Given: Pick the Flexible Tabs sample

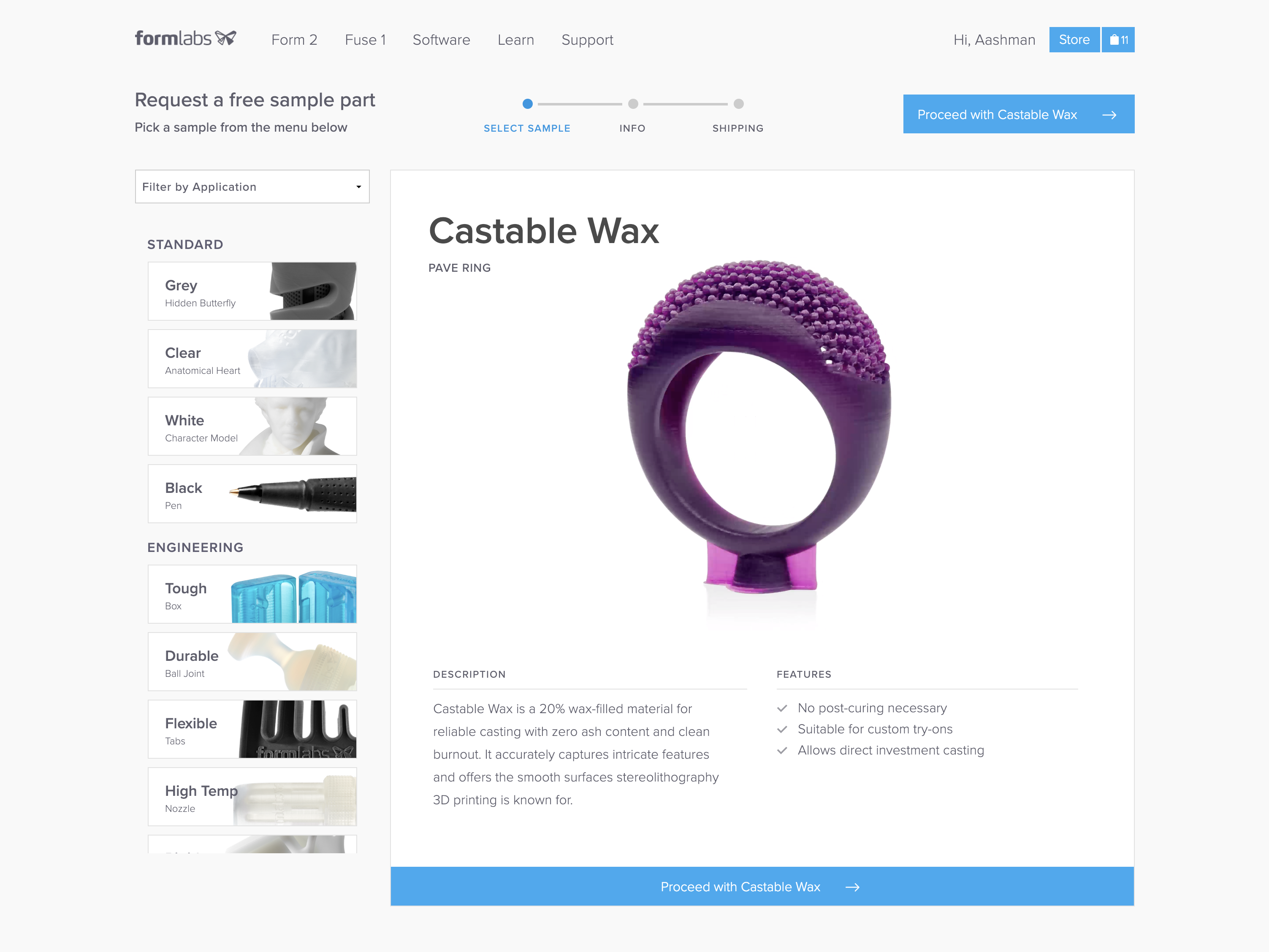Looking at the screenshot, I should (x=252, y=729).
